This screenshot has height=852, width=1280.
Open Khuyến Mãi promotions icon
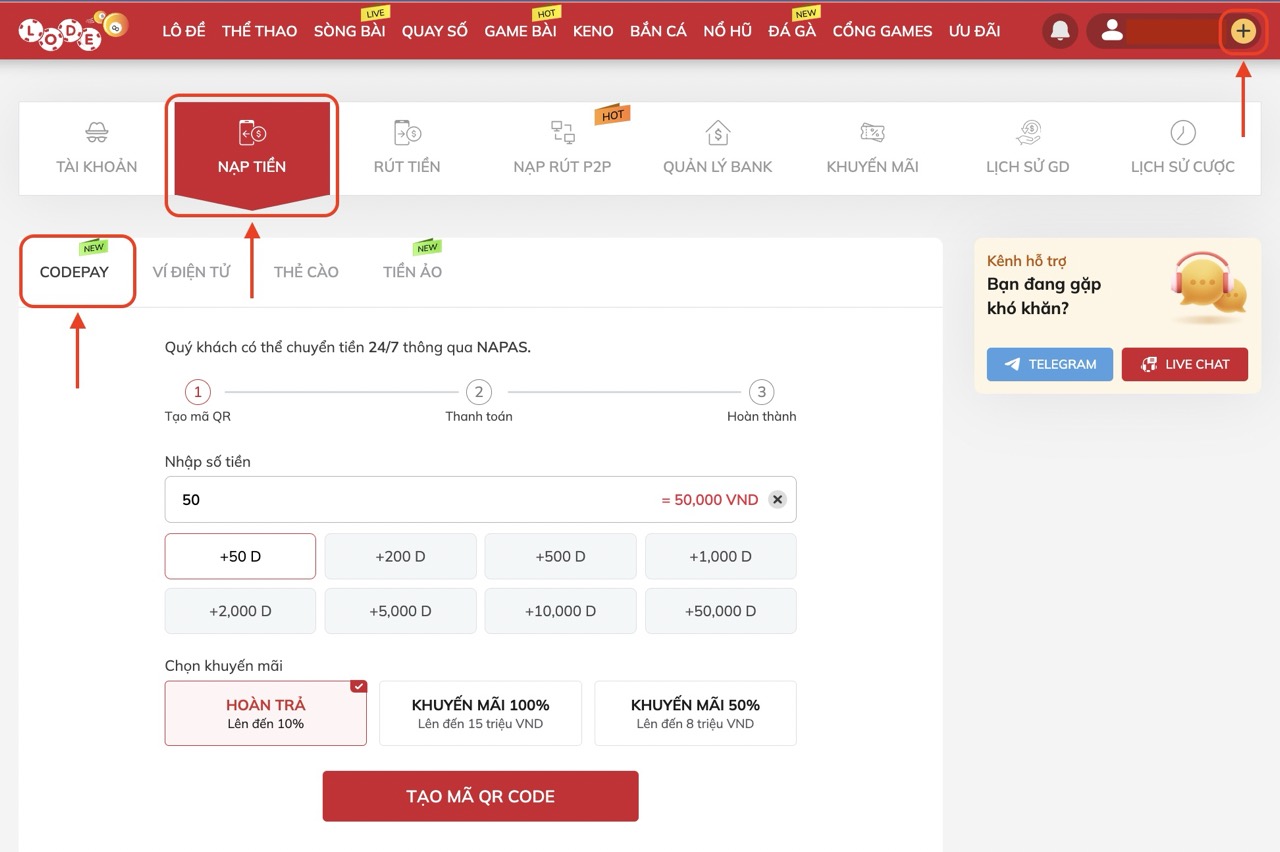tap(872, 133)
